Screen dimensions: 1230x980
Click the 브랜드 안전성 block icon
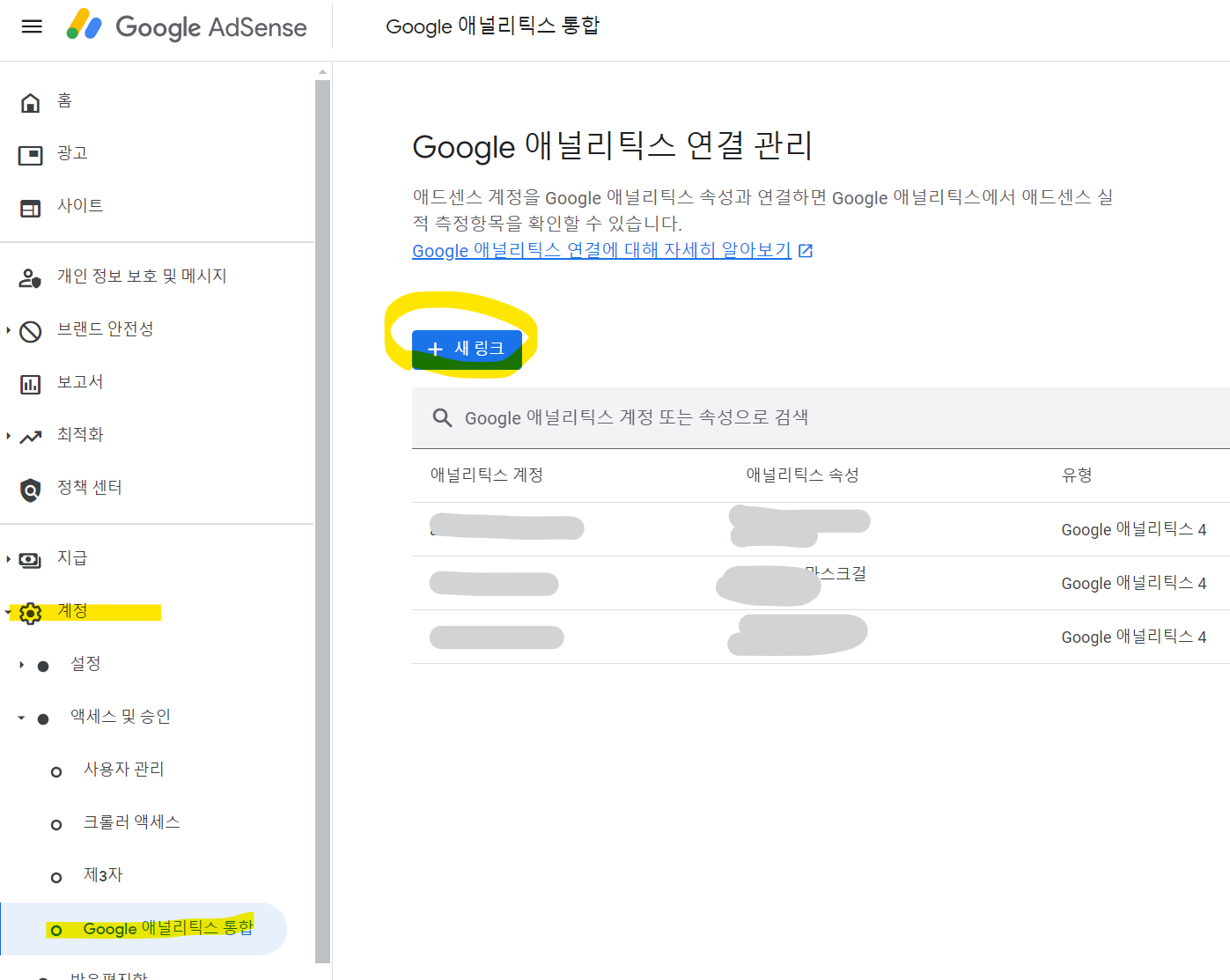30,332
